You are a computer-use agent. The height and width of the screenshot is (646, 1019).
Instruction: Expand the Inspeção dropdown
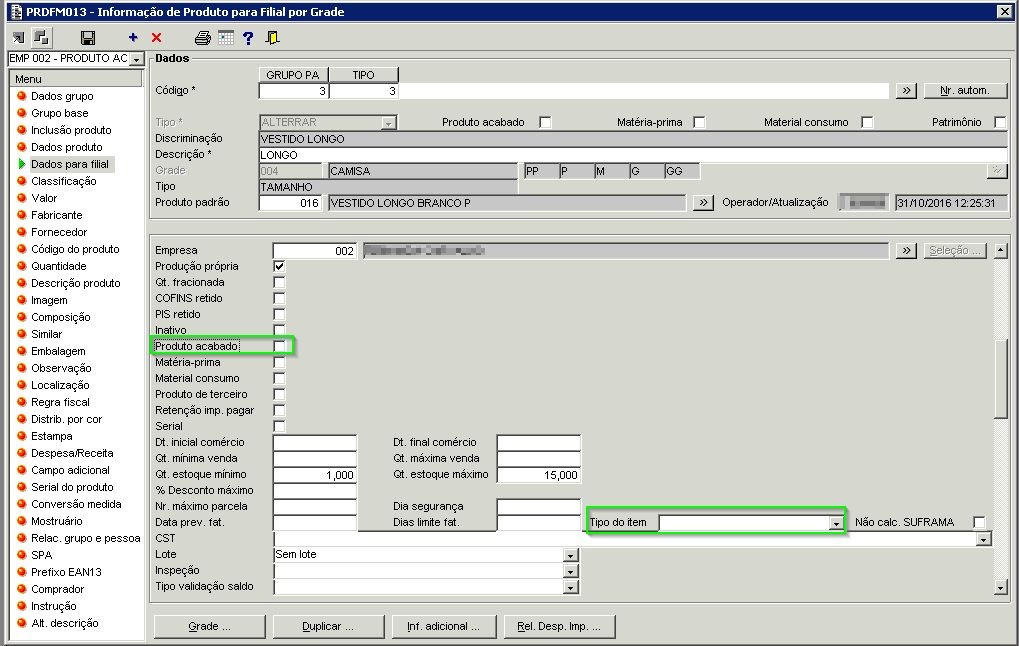(x=571, y=571)
